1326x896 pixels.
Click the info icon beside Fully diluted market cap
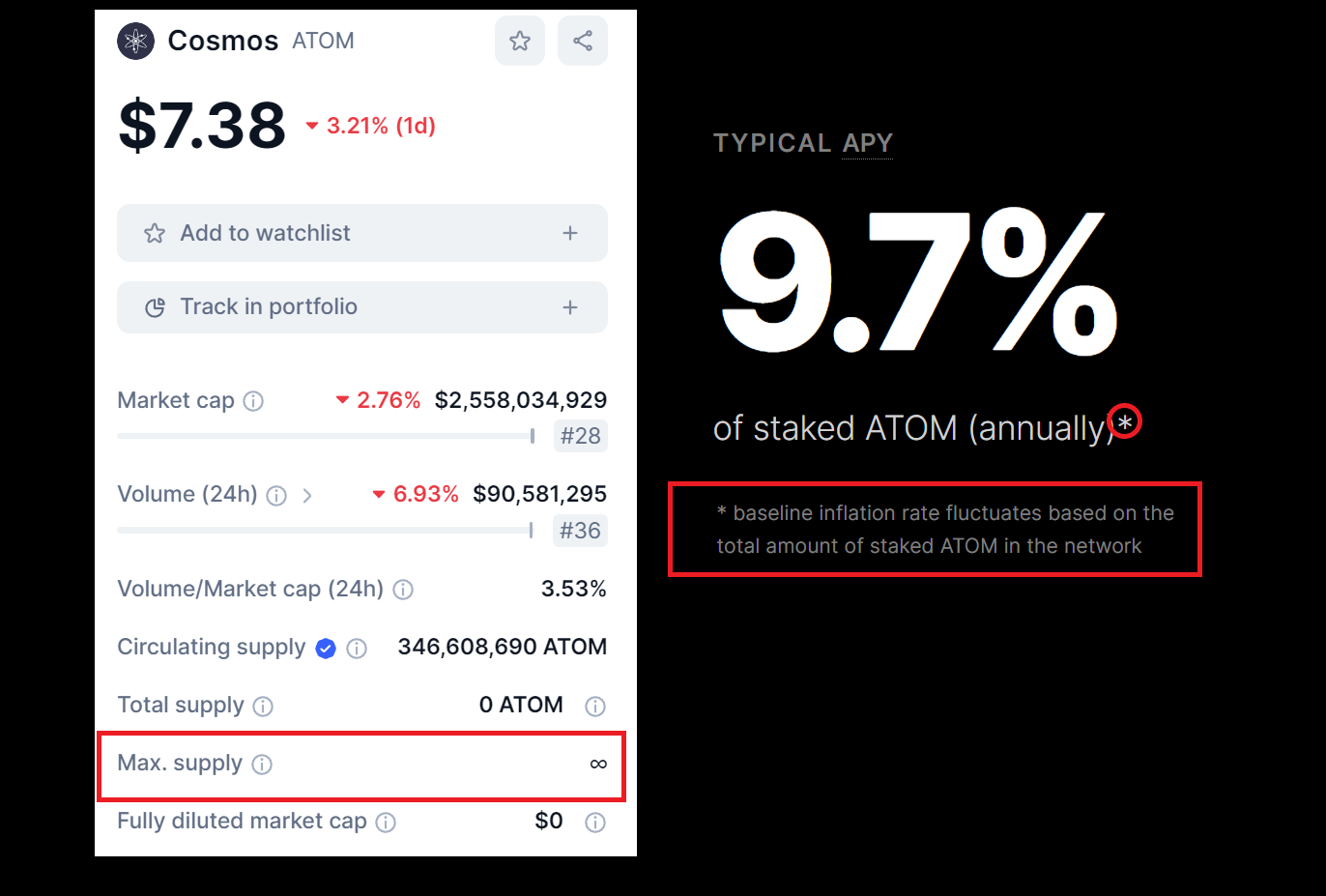click(x=386, y=822)
